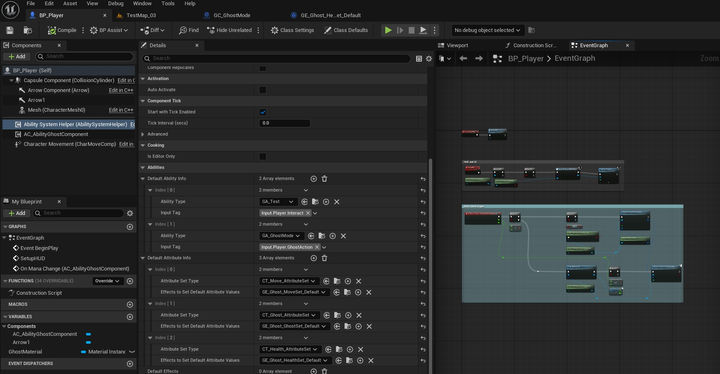Viewport: 720px width, 374px height.
Task: Add element to Default Ability Info array
Action: click(x=314, y=179)
